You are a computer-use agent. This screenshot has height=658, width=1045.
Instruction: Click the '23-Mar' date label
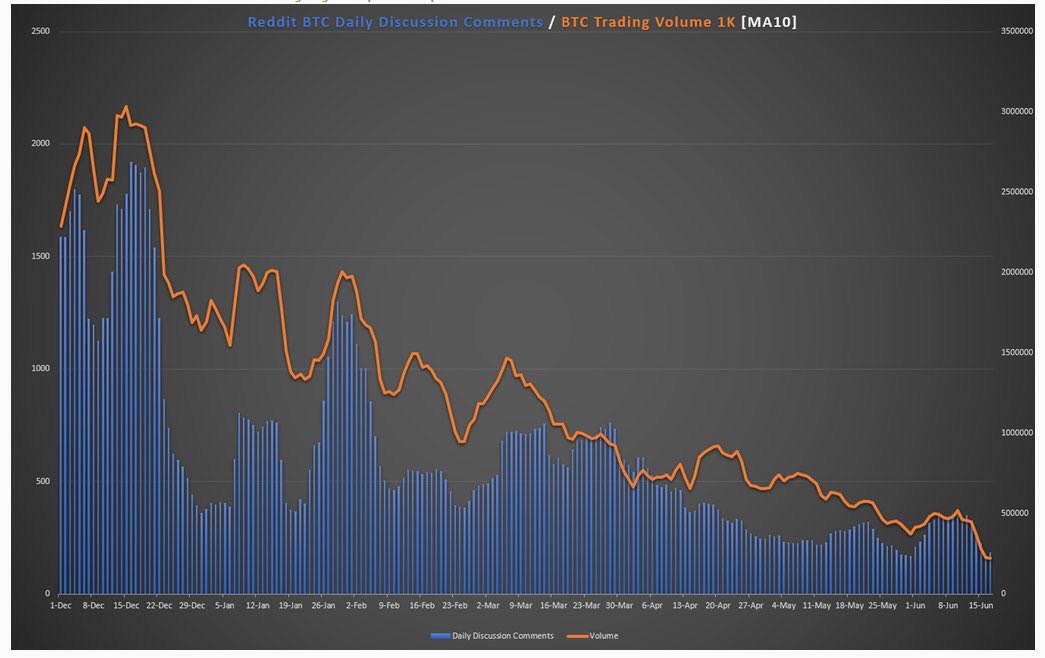586,605
